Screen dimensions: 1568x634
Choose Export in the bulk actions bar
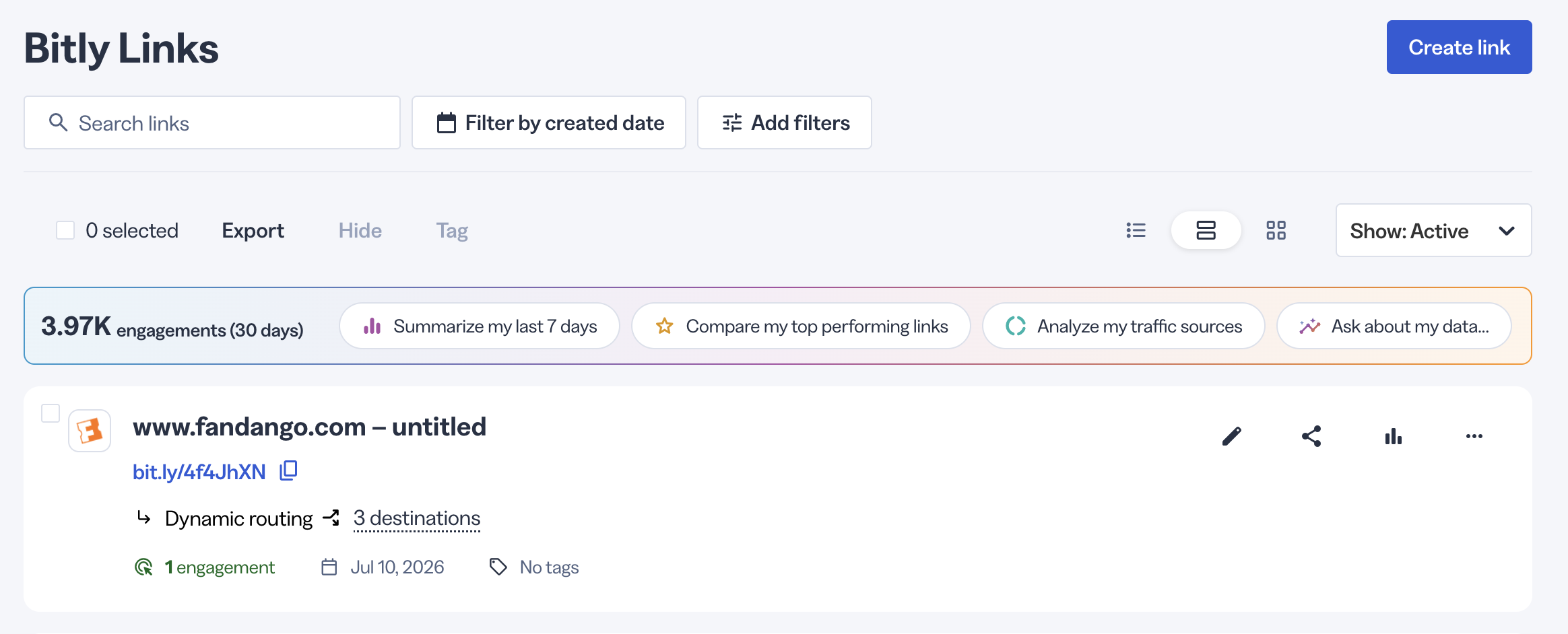(253, 230)
